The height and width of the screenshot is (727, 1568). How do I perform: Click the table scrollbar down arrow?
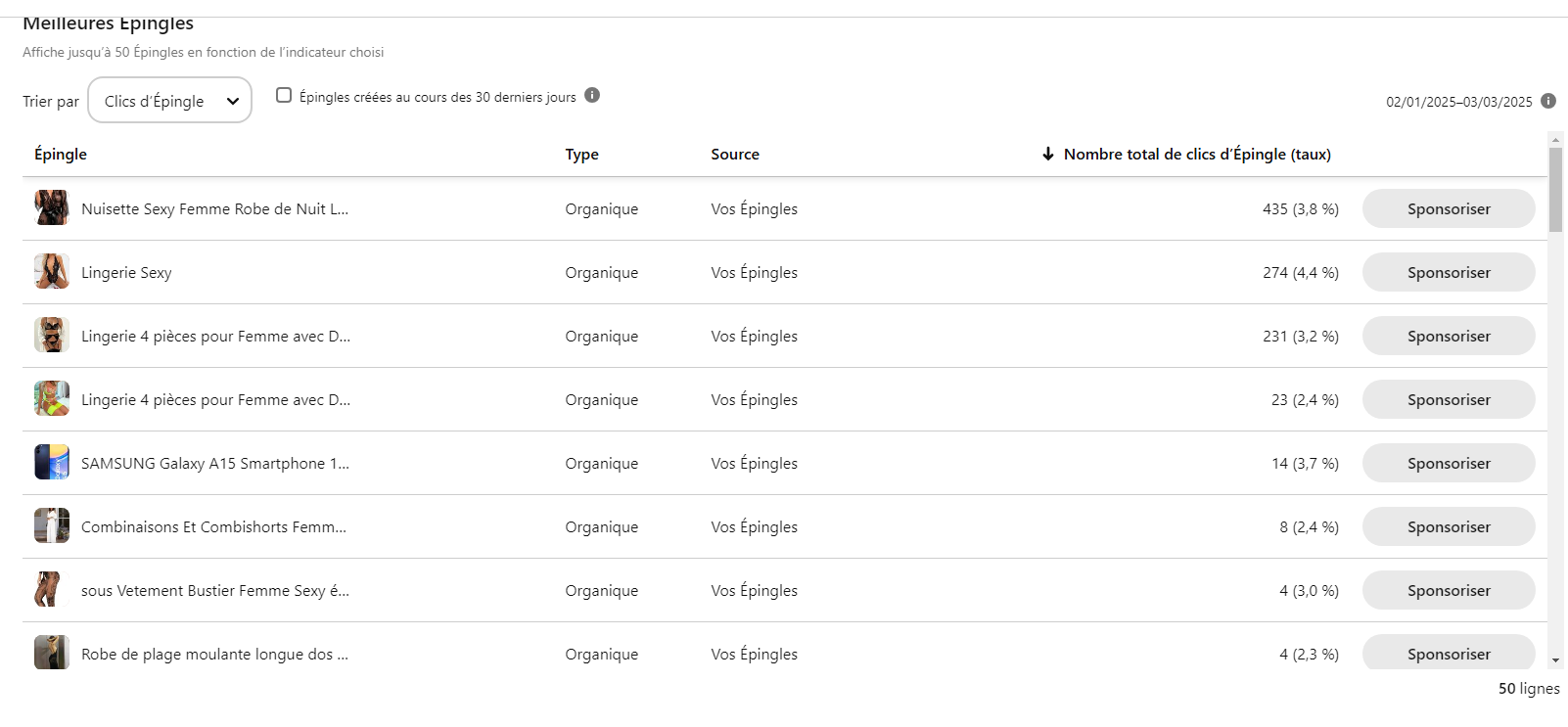(x=1555, y=661)
